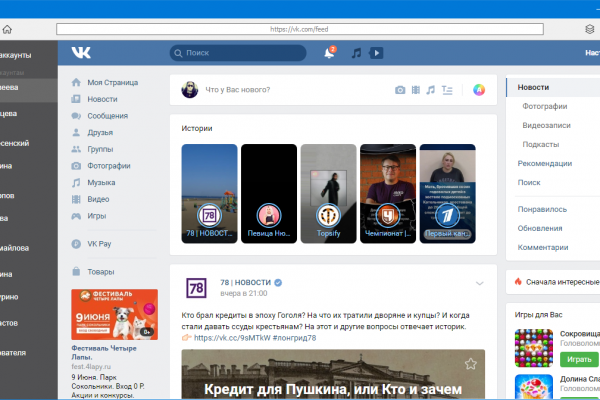Open the Долина Сладостей game icon
Viewport: 600px width, 400px height.
click(x=534, y=387)
